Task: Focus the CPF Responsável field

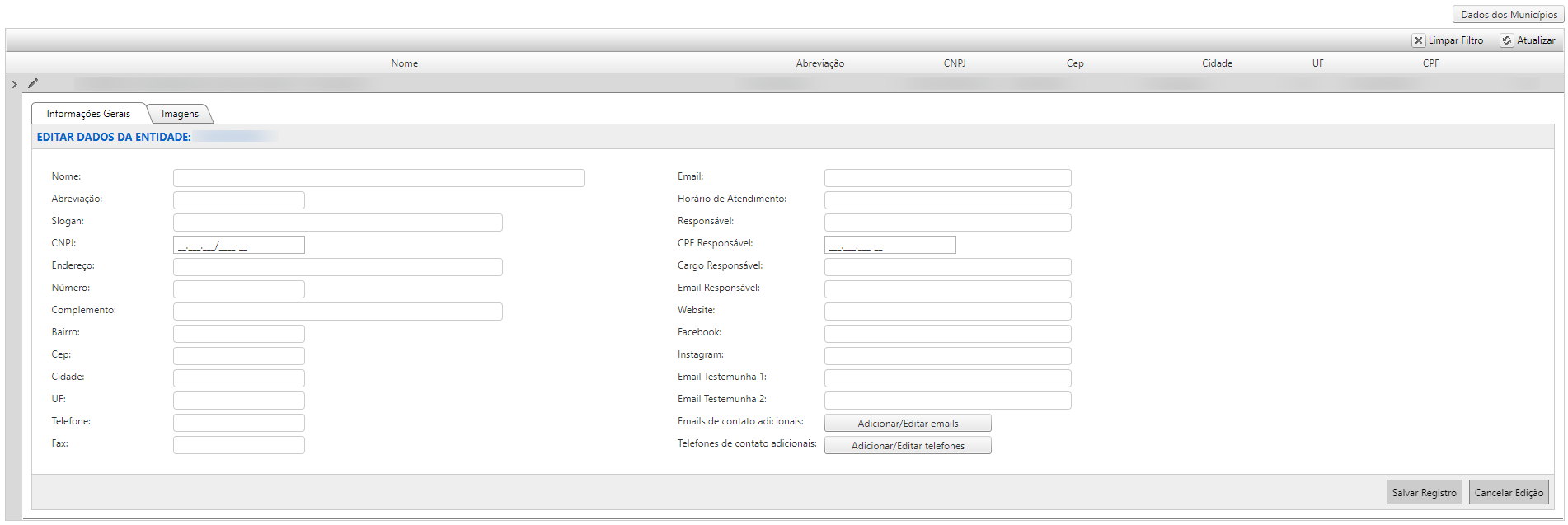Action: point(890,245)
